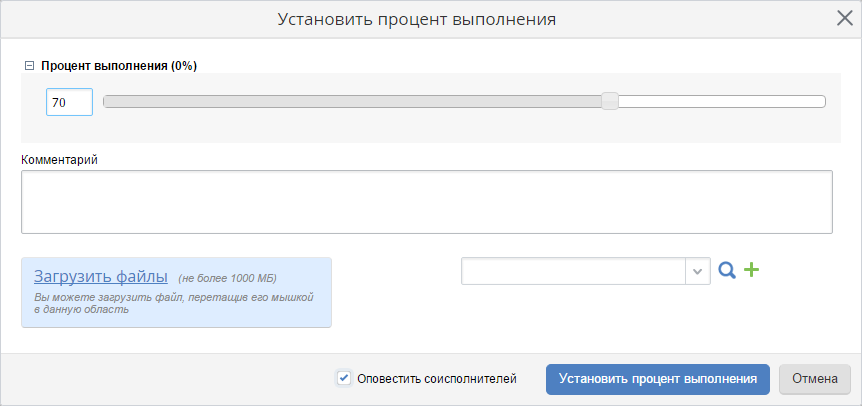
Task: Open the Загрузить файлы link
Action: 101,277
